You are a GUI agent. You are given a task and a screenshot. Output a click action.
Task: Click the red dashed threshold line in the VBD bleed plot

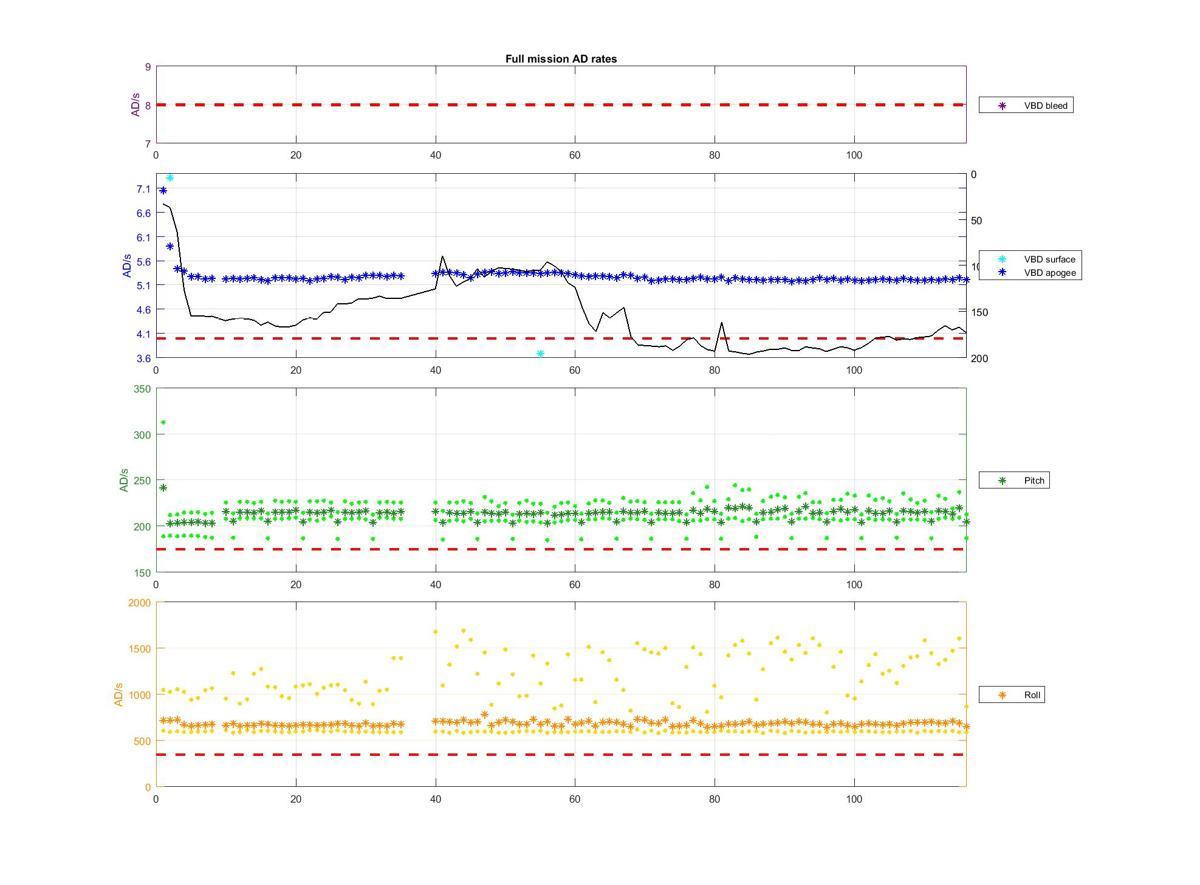click(560, 104)
